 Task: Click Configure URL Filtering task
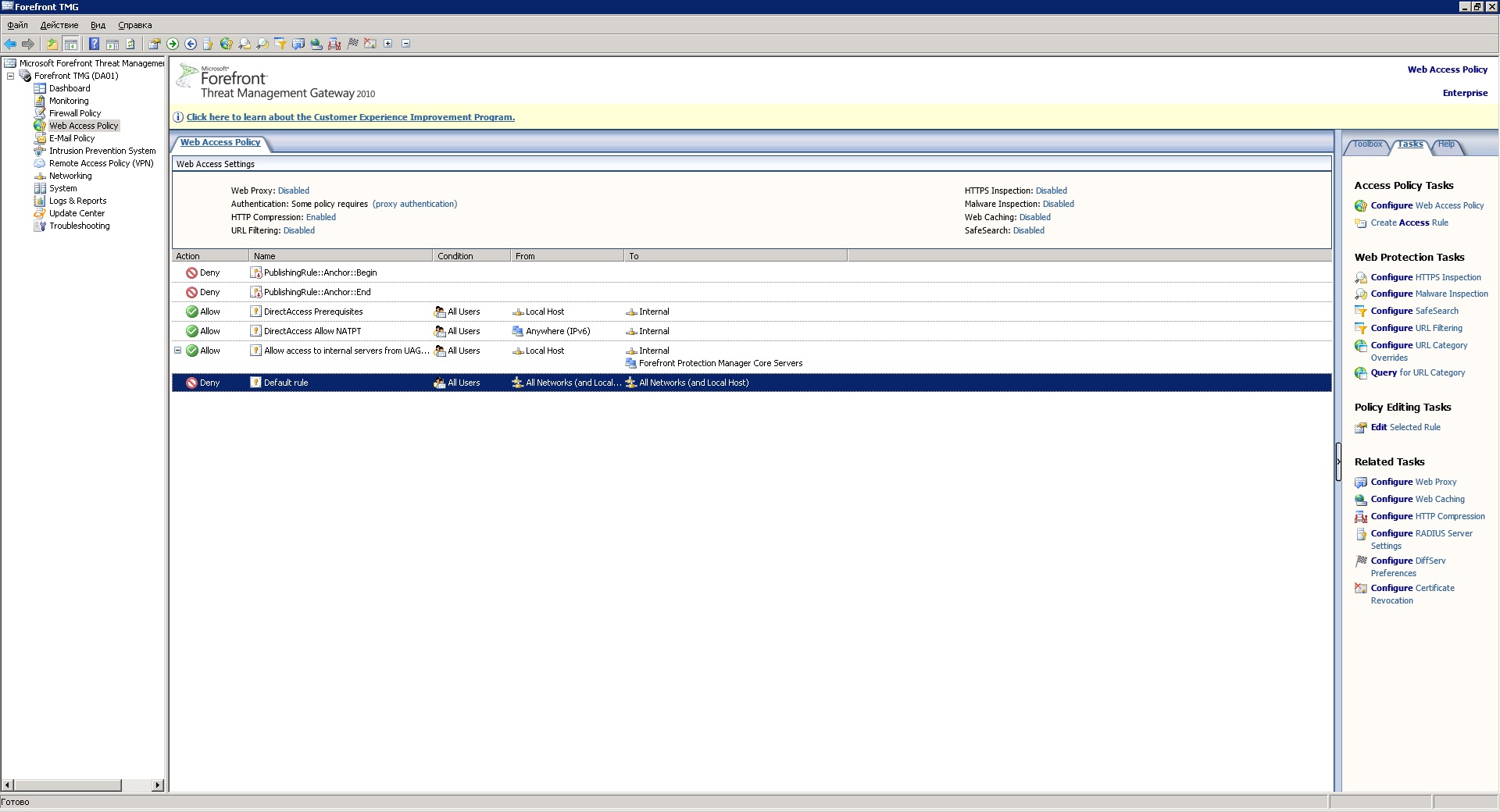1416,328
